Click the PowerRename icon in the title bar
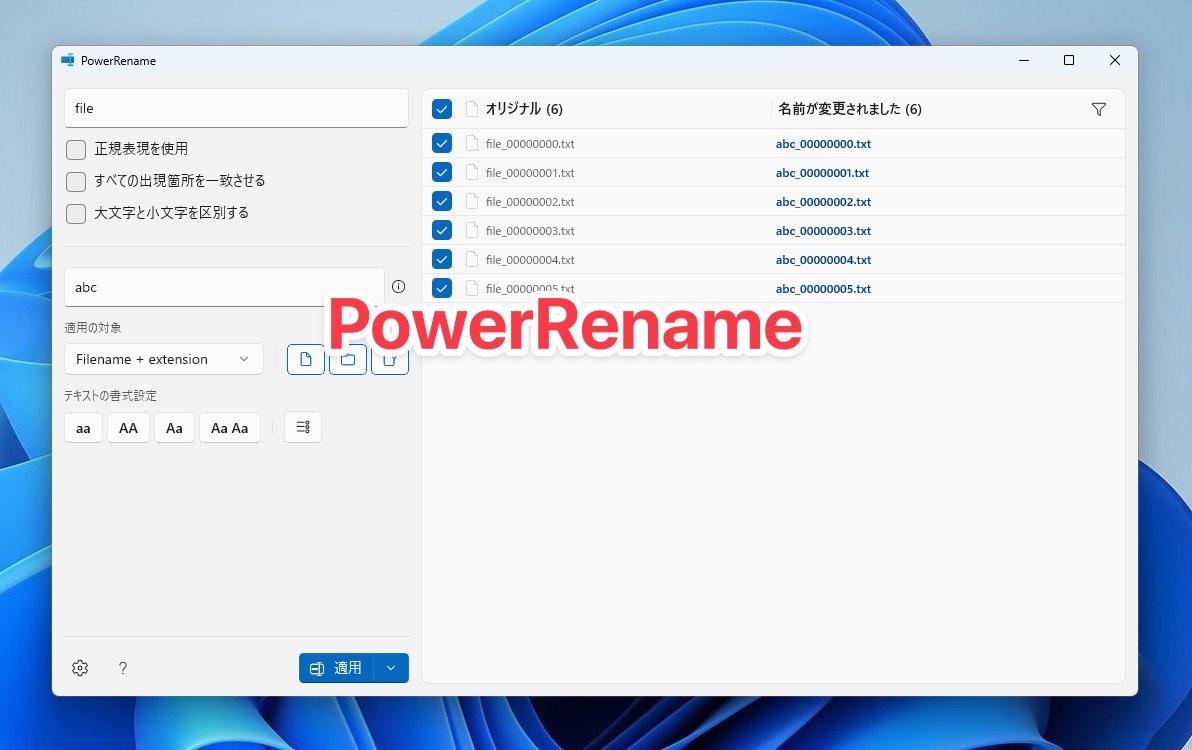This screenshot has height=750, width=1192. (68, 60)
